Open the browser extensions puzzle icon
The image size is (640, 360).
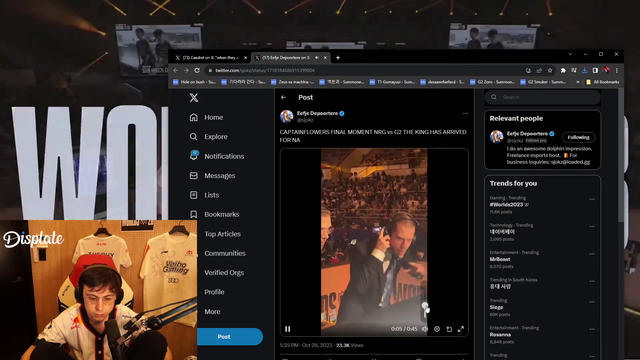click(563, 70)
